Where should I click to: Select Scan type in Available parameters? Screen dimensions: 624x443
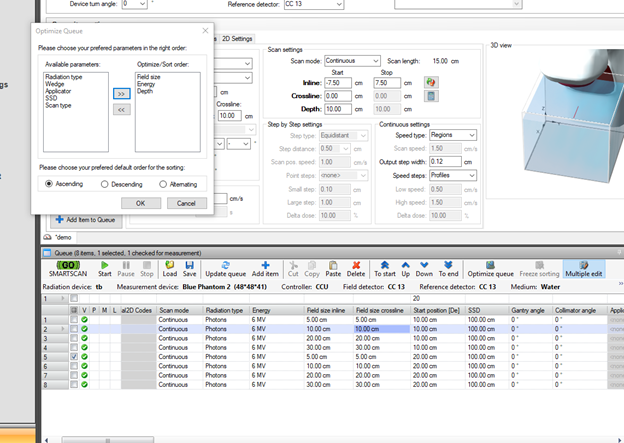[x=58, y=105]
